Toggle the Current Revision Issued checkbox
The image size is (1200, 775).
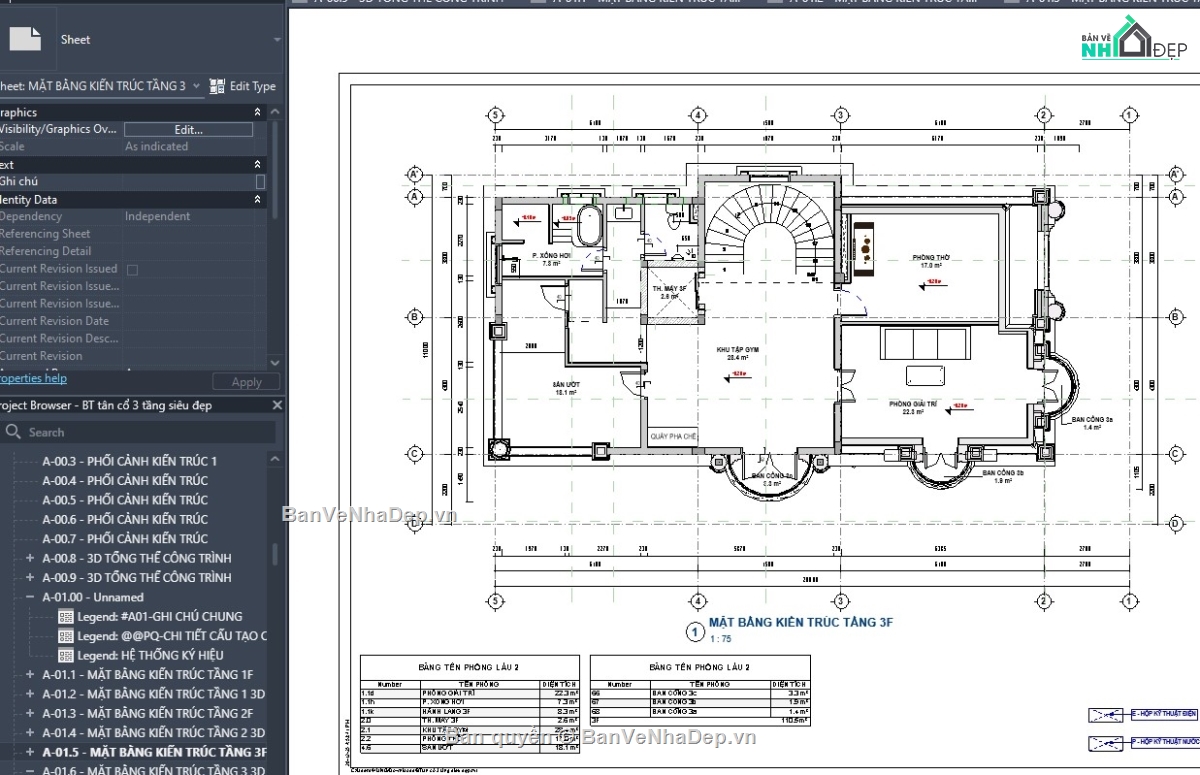tap(131, 269)
